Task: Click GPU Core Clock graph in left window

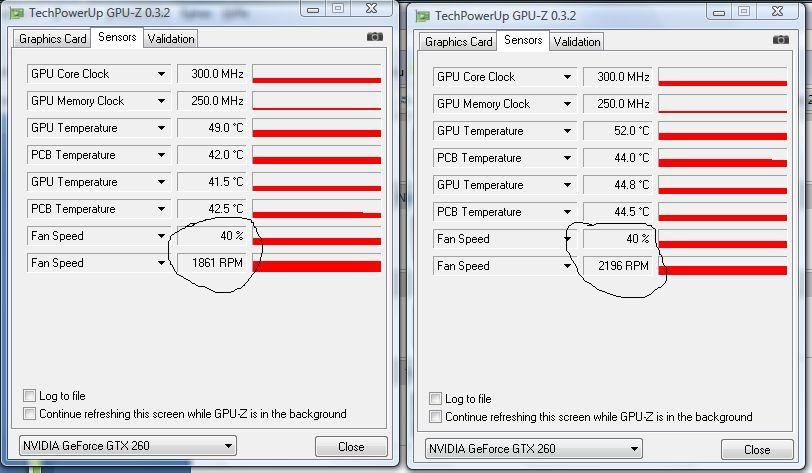Action: [317, 74]
